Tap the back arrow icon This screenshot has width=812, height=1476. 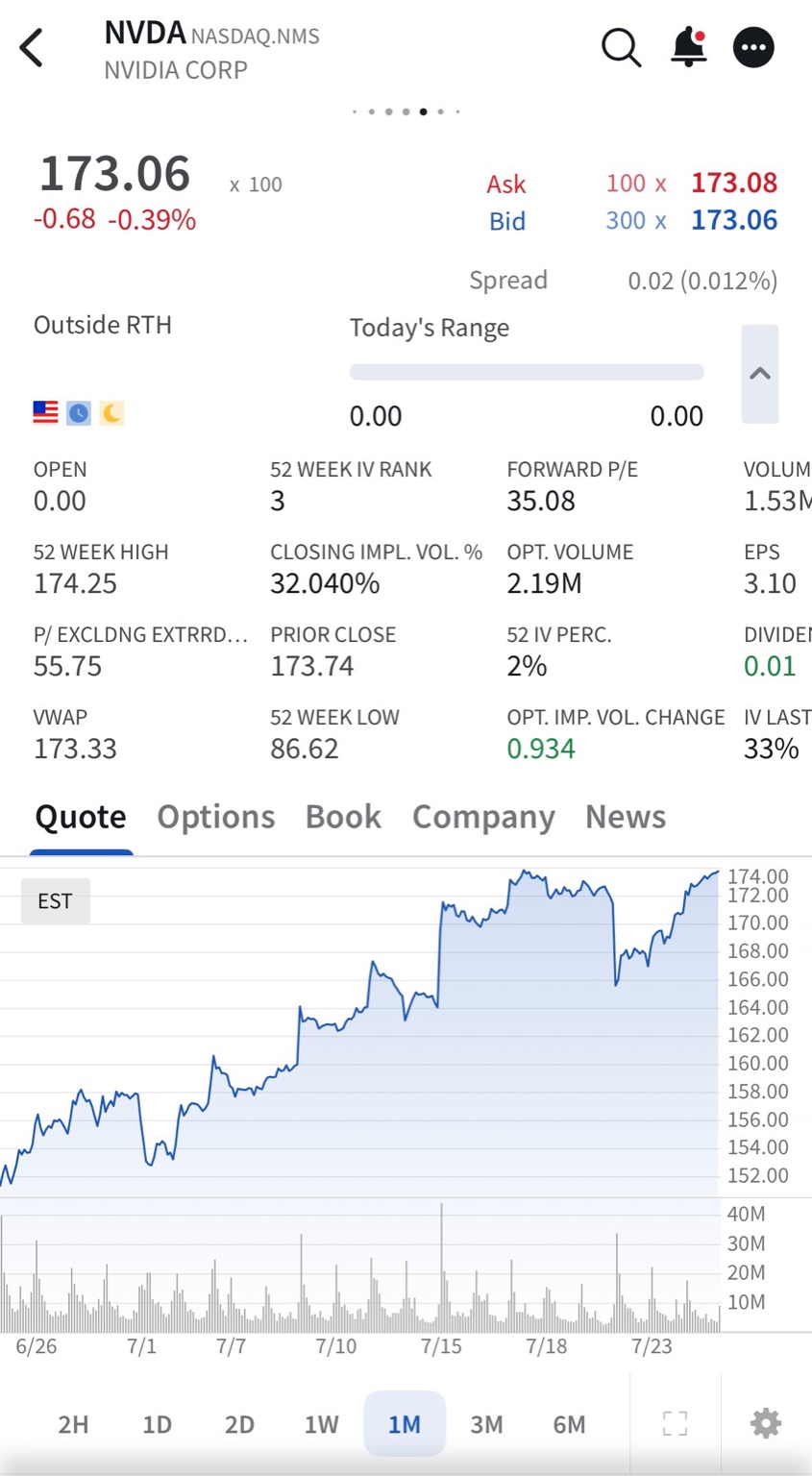pos(32,47)
